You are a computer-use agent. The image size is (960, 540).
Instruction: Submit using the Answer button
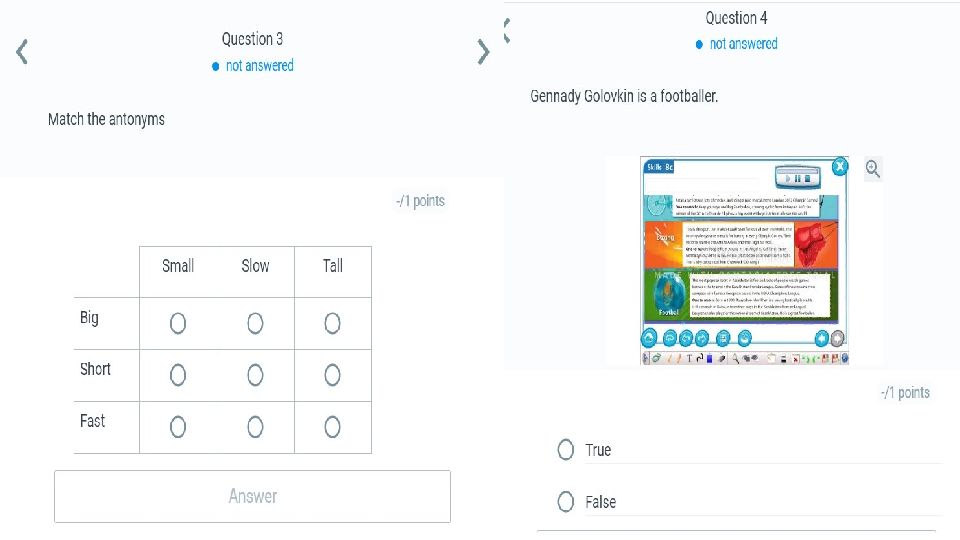pyautogui.click(x=252, y=497)
